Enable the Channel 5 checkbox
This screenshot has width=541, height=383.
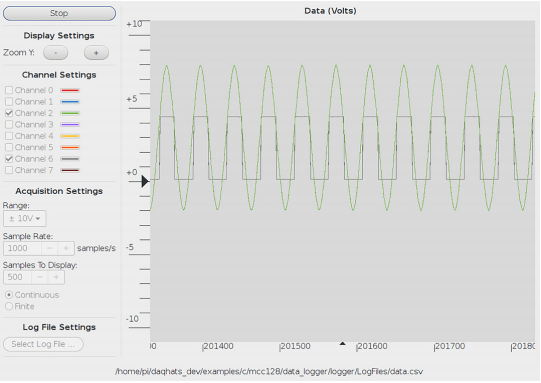(x=9, y=147)
